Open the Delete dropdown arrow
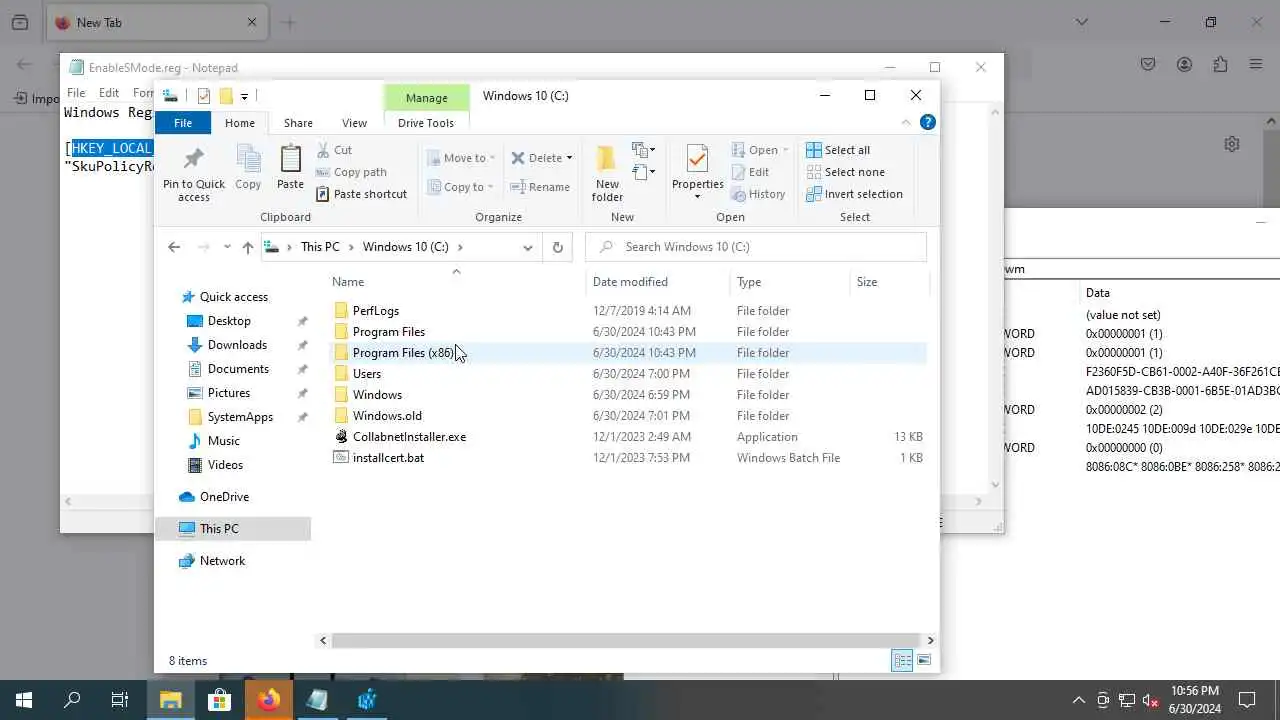 tap(569, 158)
